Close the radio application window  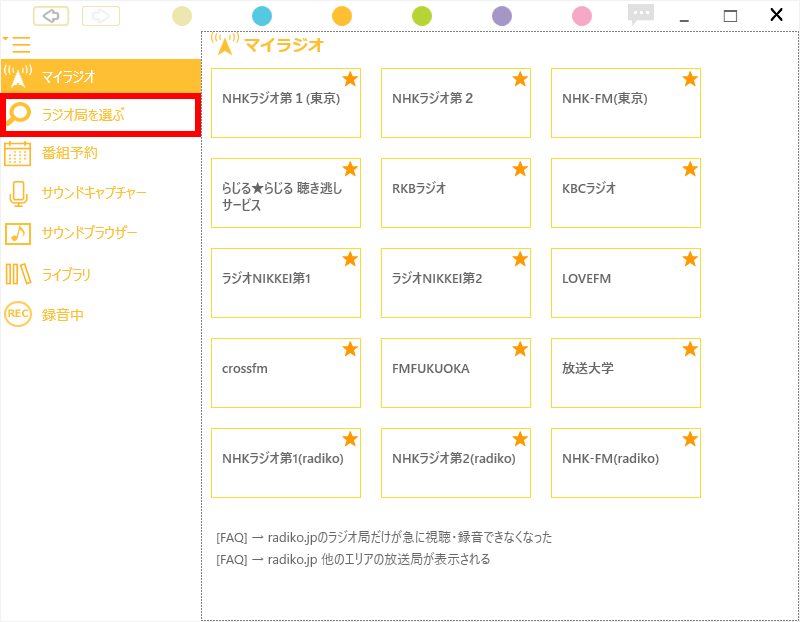coord(776,15)
